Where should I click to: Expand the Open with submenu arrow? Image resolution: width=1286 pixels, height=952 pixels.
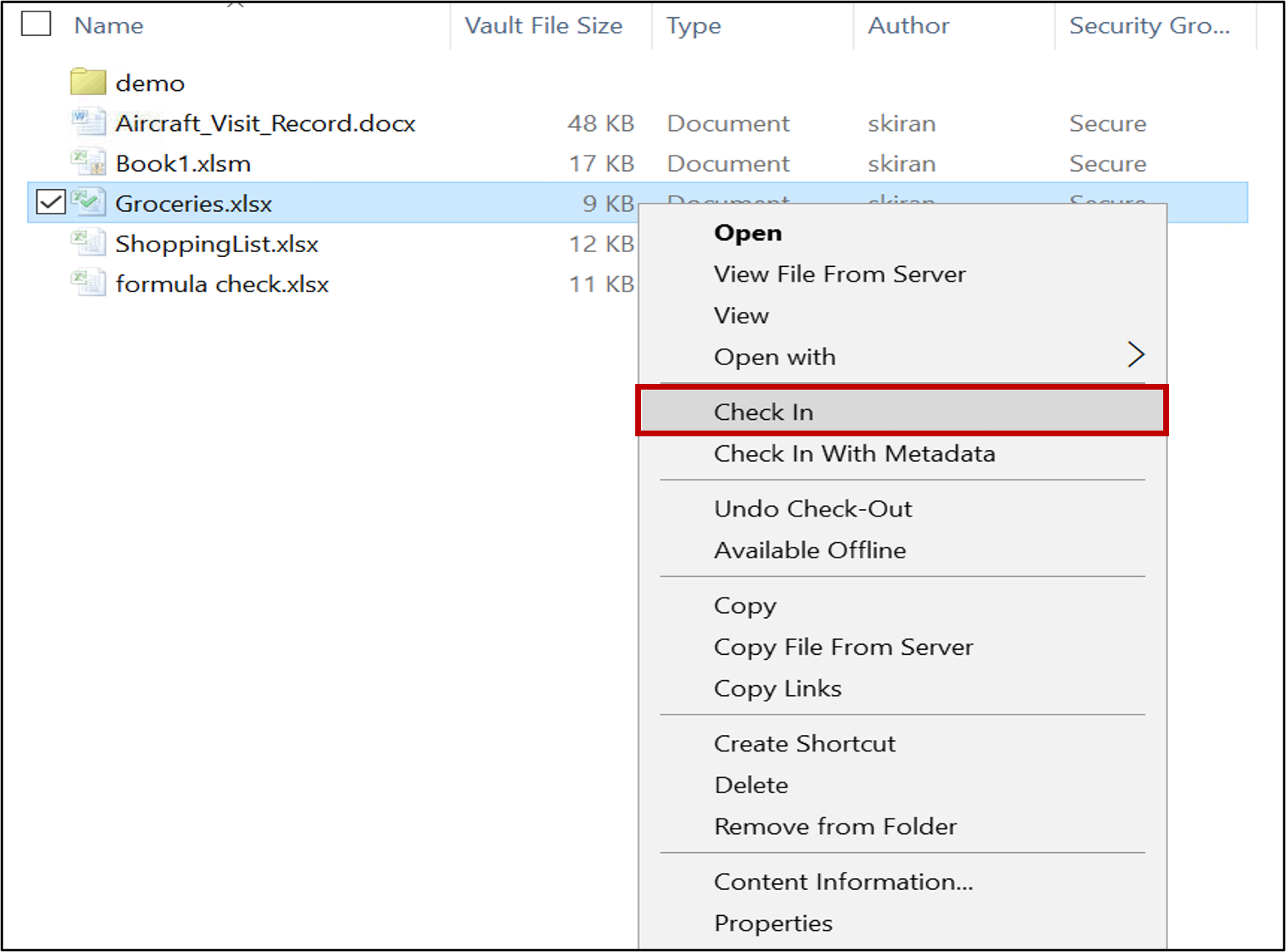pyautogui.click(x=1135, y=355)
